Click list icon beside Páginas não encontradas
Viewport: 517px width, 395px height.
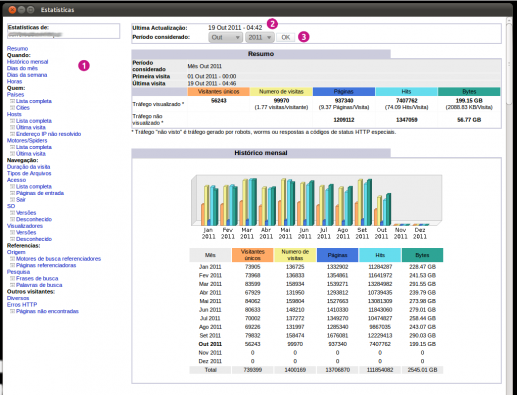click(x=12, y=311)
